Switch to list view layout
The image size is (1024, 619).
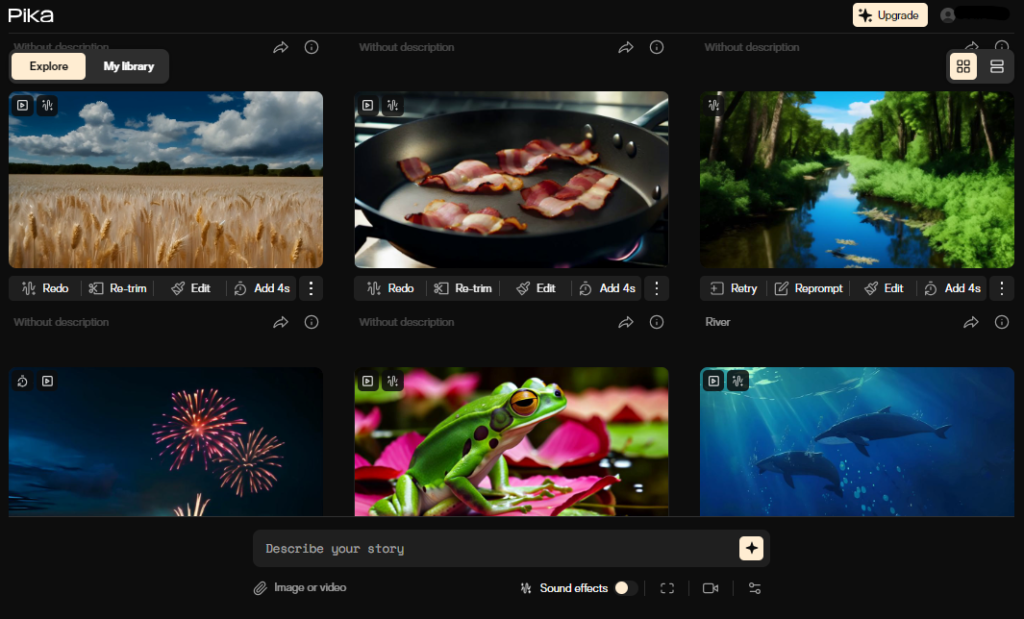click(x=997, y=67)
